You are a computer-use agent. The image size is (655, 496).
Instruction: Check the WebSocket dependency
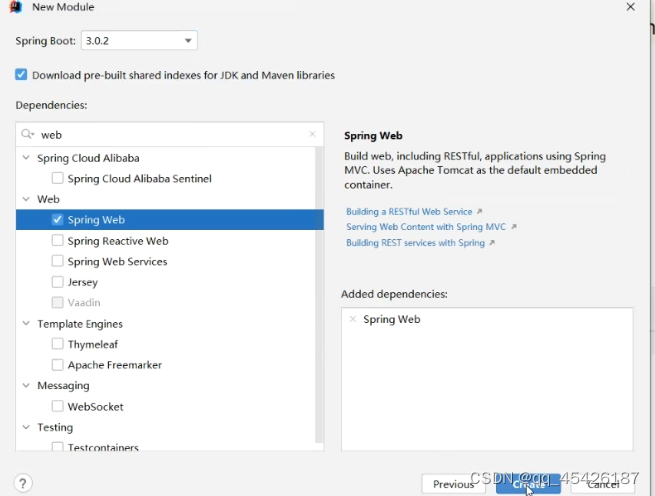click(58, 406)
